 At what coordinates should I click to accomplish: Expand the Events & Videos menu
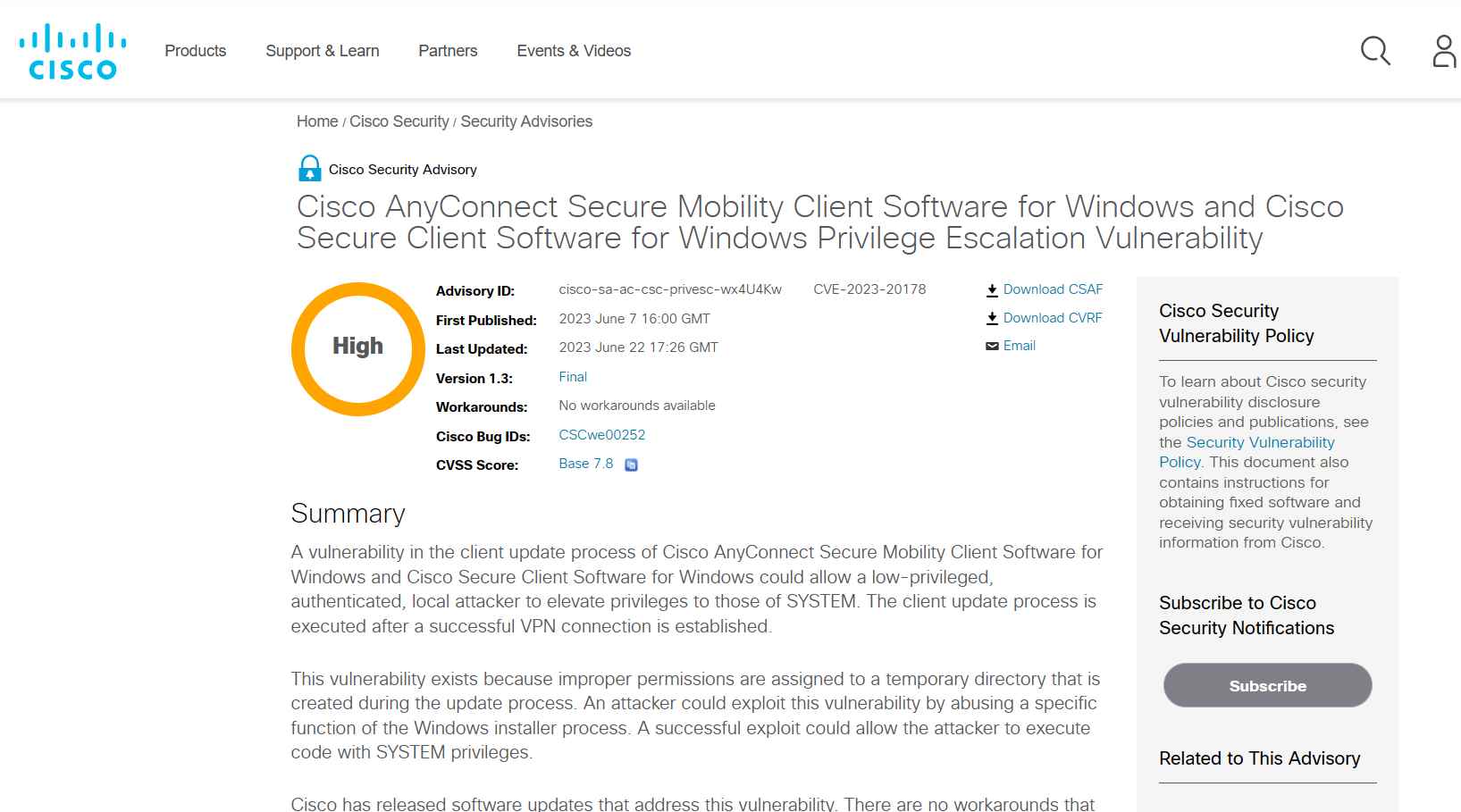click(574, 51)
